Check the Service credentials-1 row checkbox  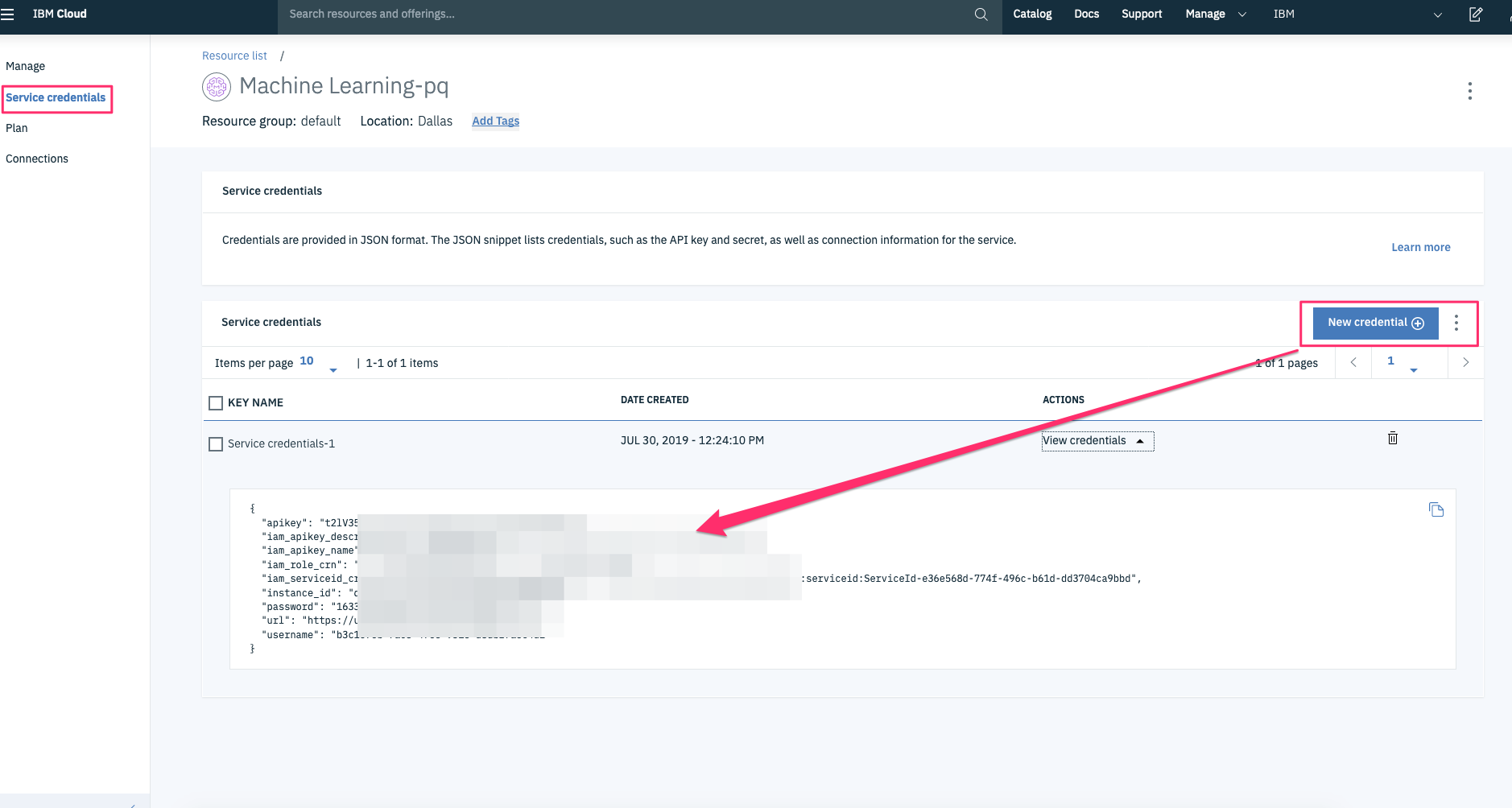point(216,444)
